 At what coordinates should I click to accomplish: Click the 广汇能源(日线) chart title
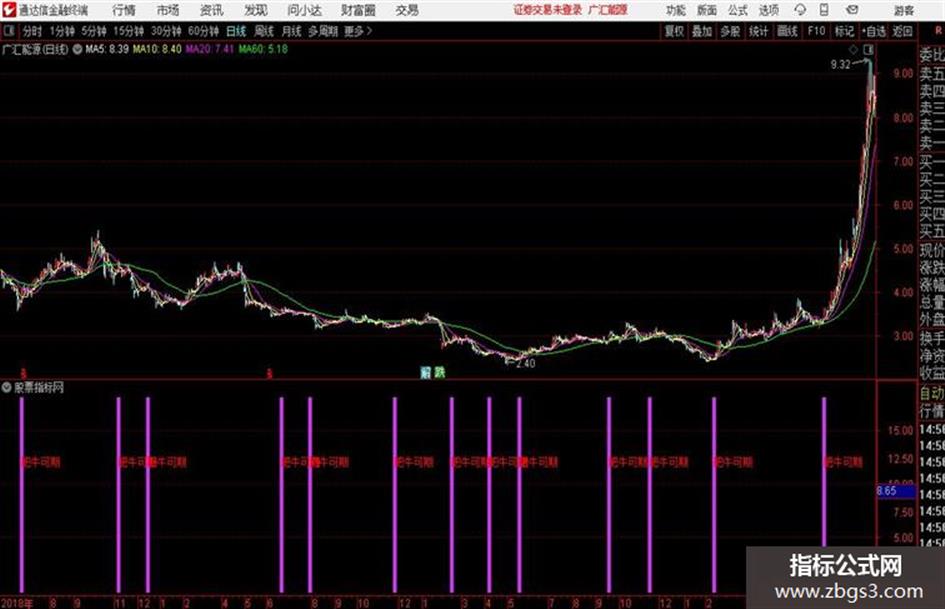coord(36,49)
